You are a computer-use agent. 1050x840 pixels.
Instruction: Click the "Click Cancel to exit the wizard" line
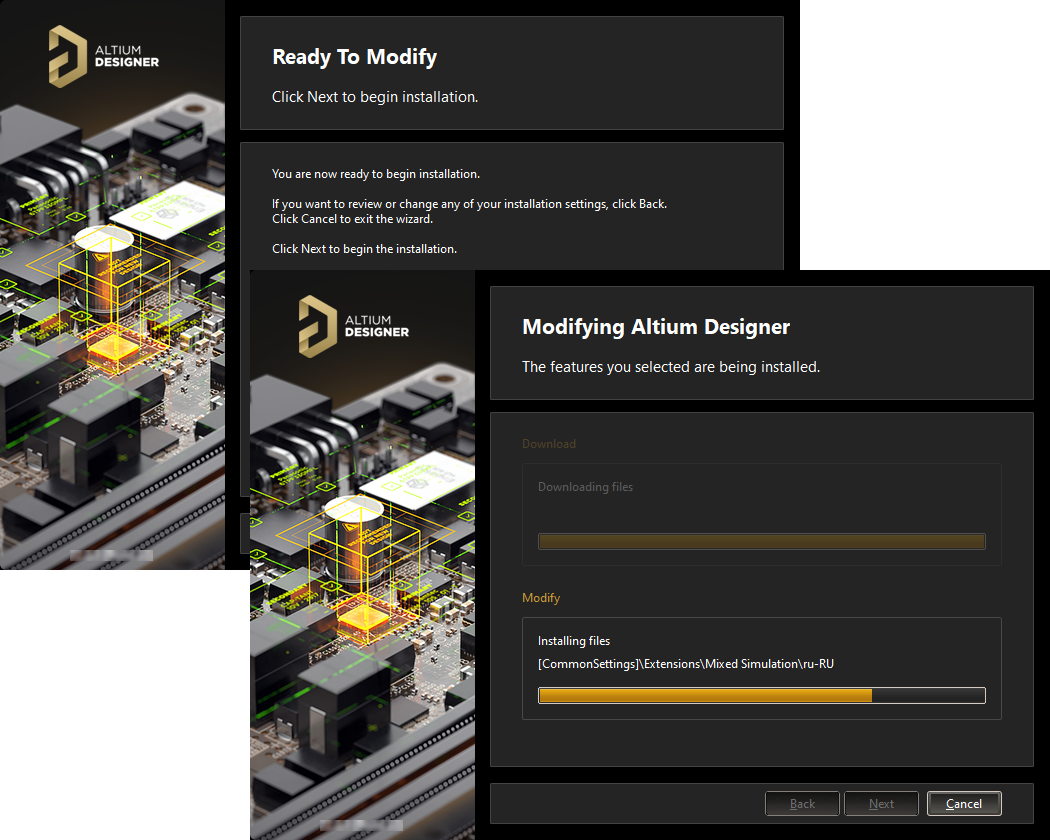[x=352, y=219]
